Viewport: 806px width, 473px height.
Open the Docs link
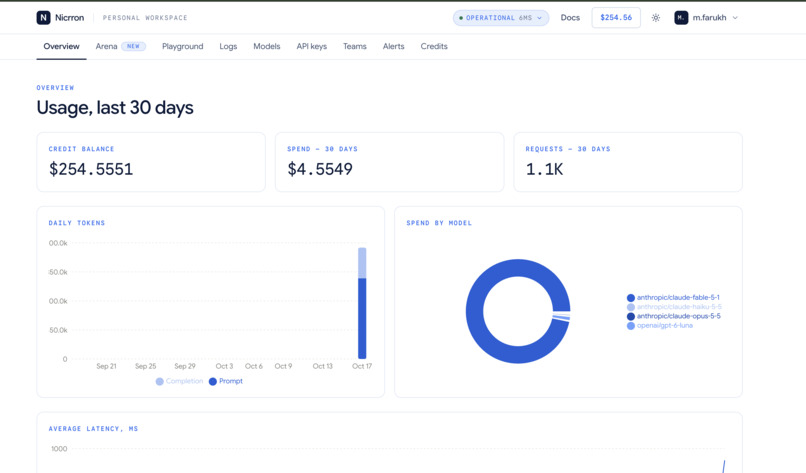tap(570, 17)
